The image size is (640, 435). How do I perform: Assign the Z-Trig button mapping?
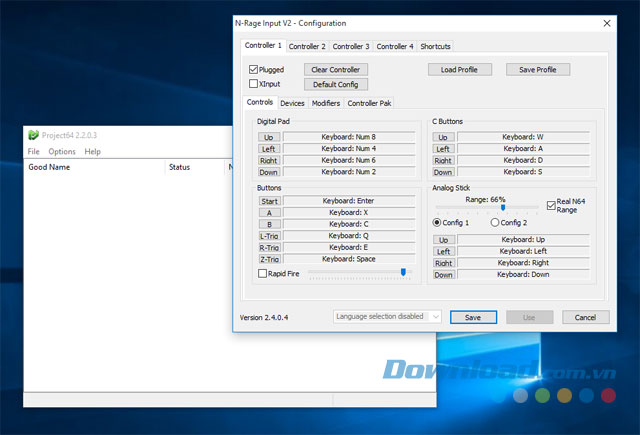[269, 259]
